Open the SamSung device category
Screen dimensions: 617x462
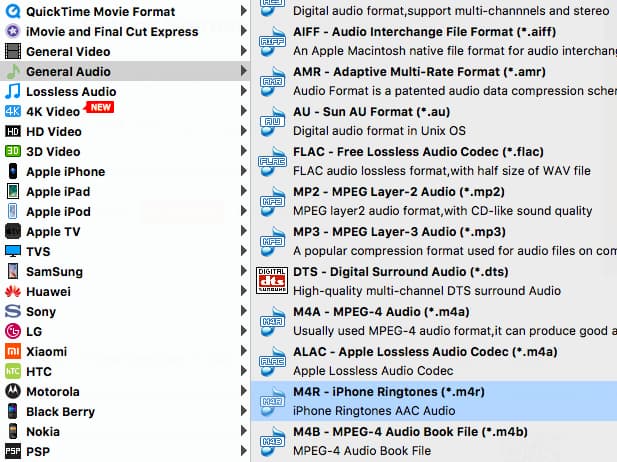(125, 271)
